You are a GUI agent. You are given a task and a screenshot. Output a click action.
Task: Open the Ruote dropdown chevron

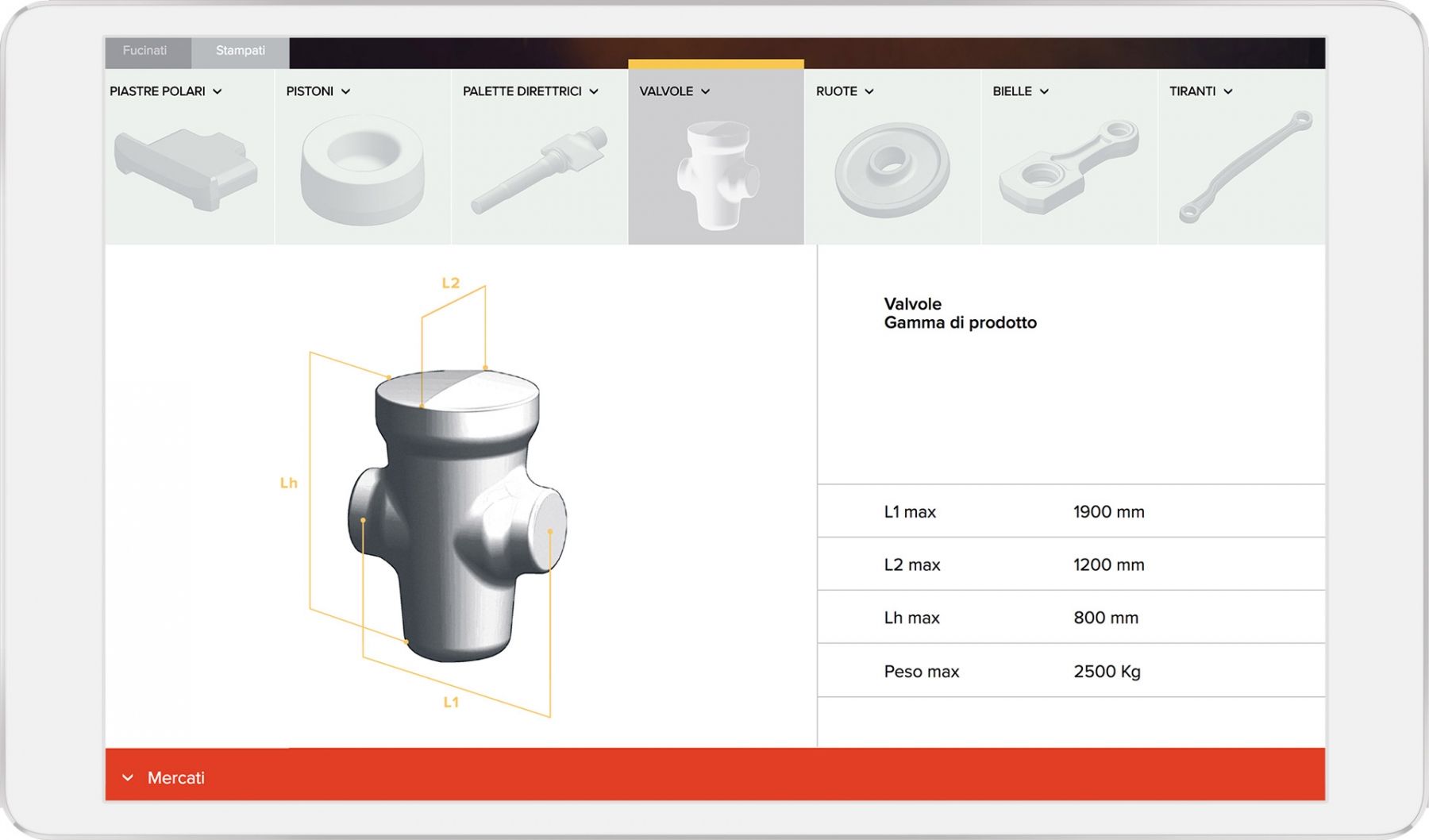point(869,92)
